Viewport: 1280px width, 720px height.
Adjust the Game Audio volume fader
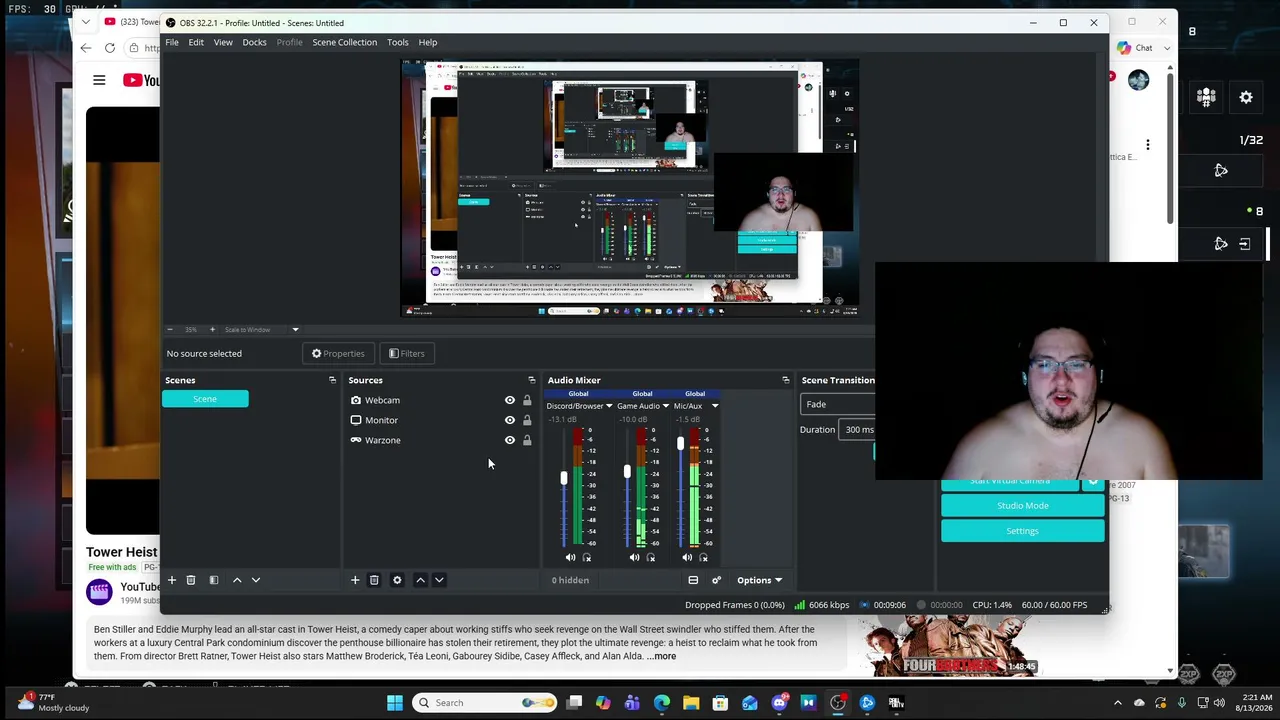tap(627, 471)
